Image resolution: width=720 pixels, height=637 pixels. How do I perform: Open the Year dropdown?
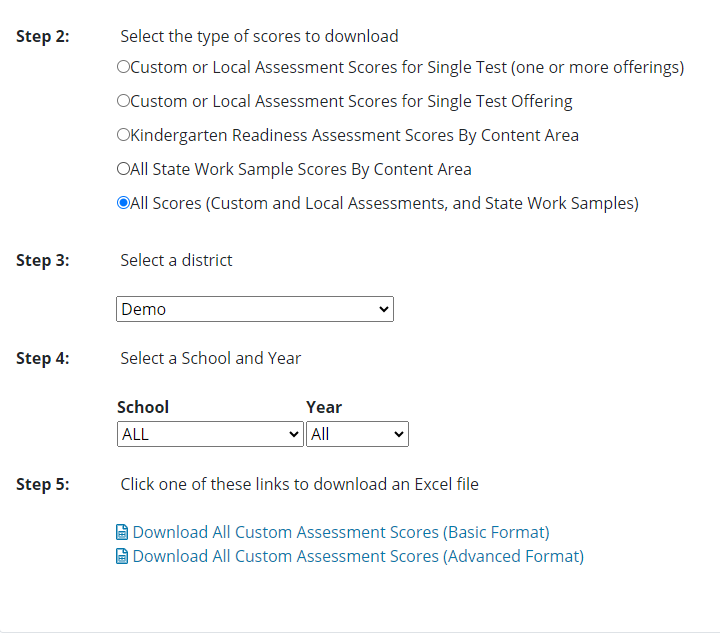(x=357, y=434)
